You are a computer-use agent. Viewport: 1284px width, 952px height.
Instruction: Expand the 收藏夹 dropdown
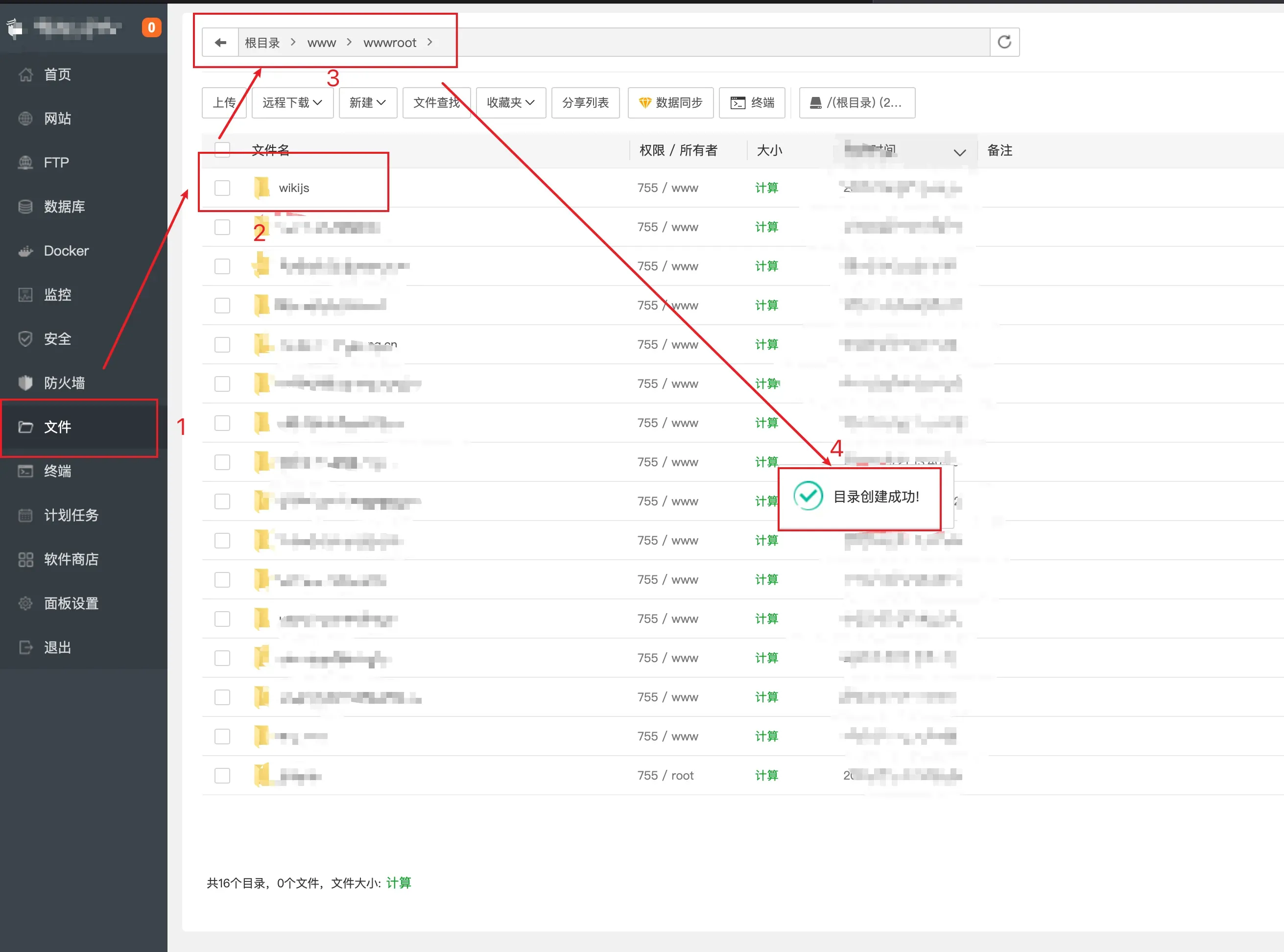(x=511, y=102)
